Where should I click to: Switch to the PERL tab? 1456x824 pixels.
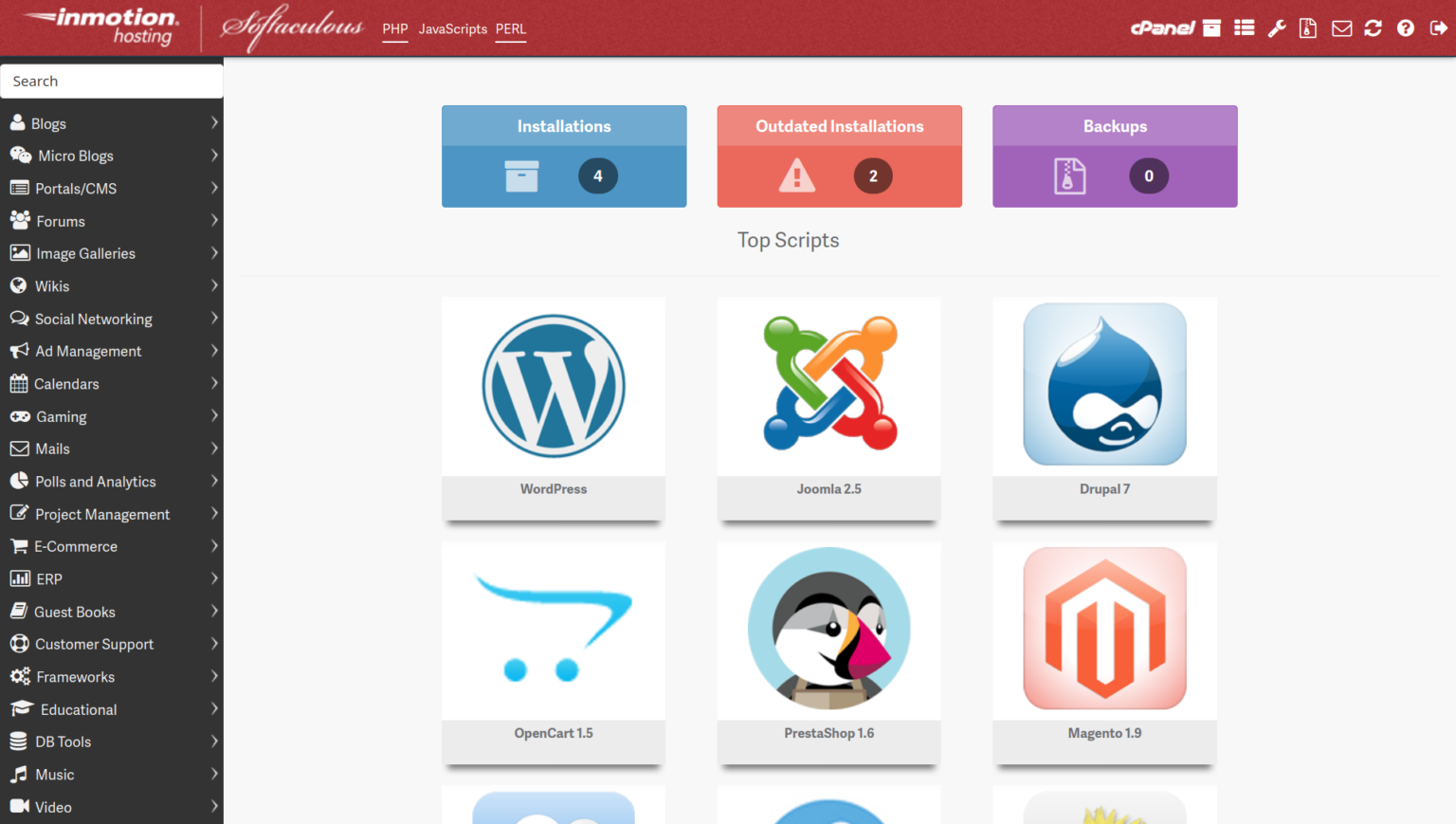(x=511, y=28)
